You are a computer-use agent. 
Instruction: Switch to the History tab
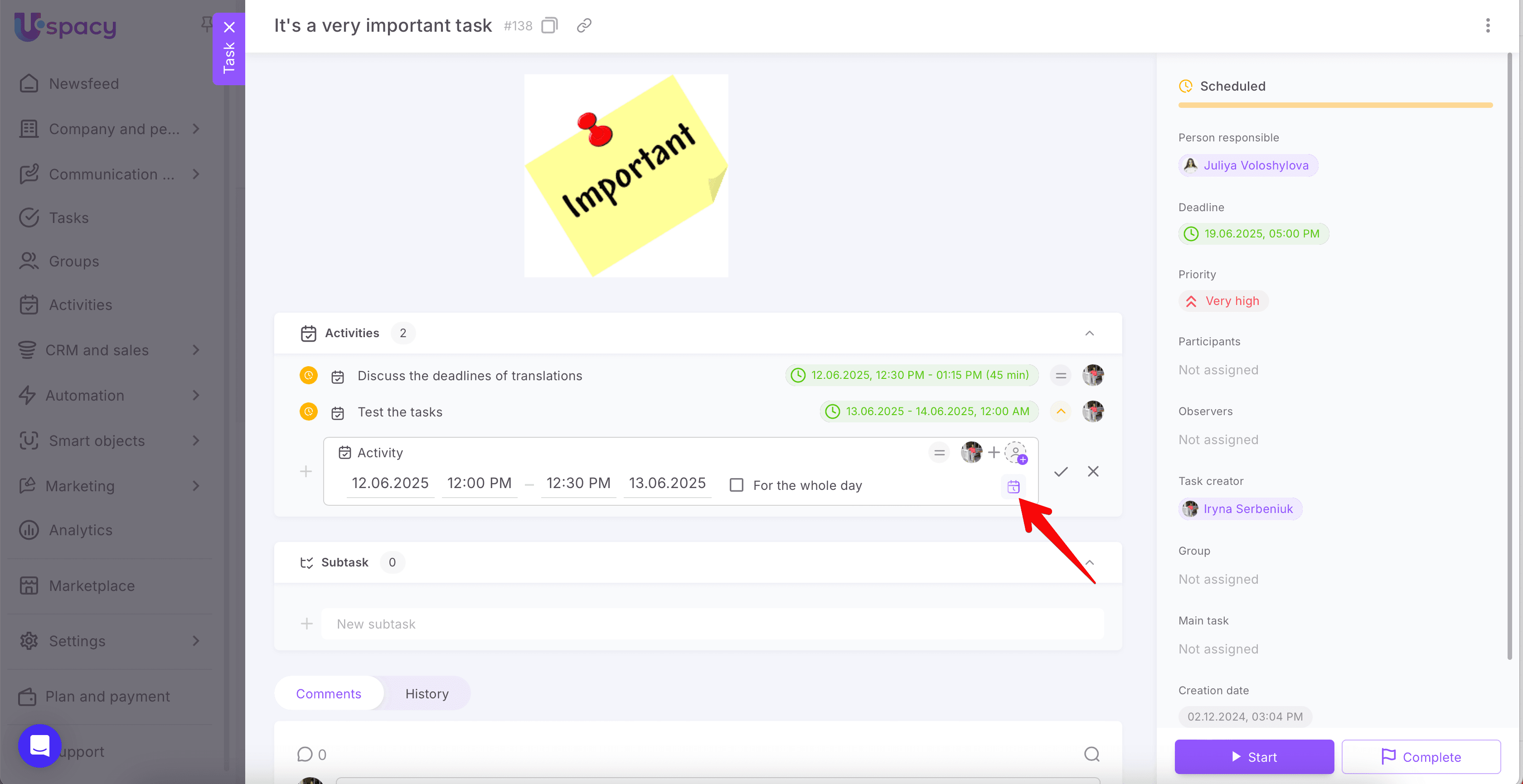tap(426, 693)
